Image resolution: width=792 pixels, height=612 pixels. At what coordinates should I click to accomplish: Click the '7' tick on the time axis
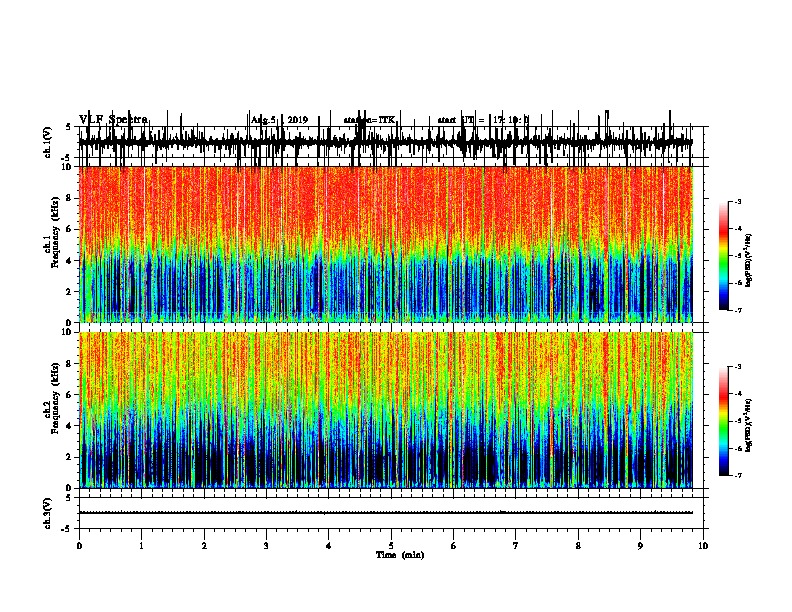click(516, 546)
